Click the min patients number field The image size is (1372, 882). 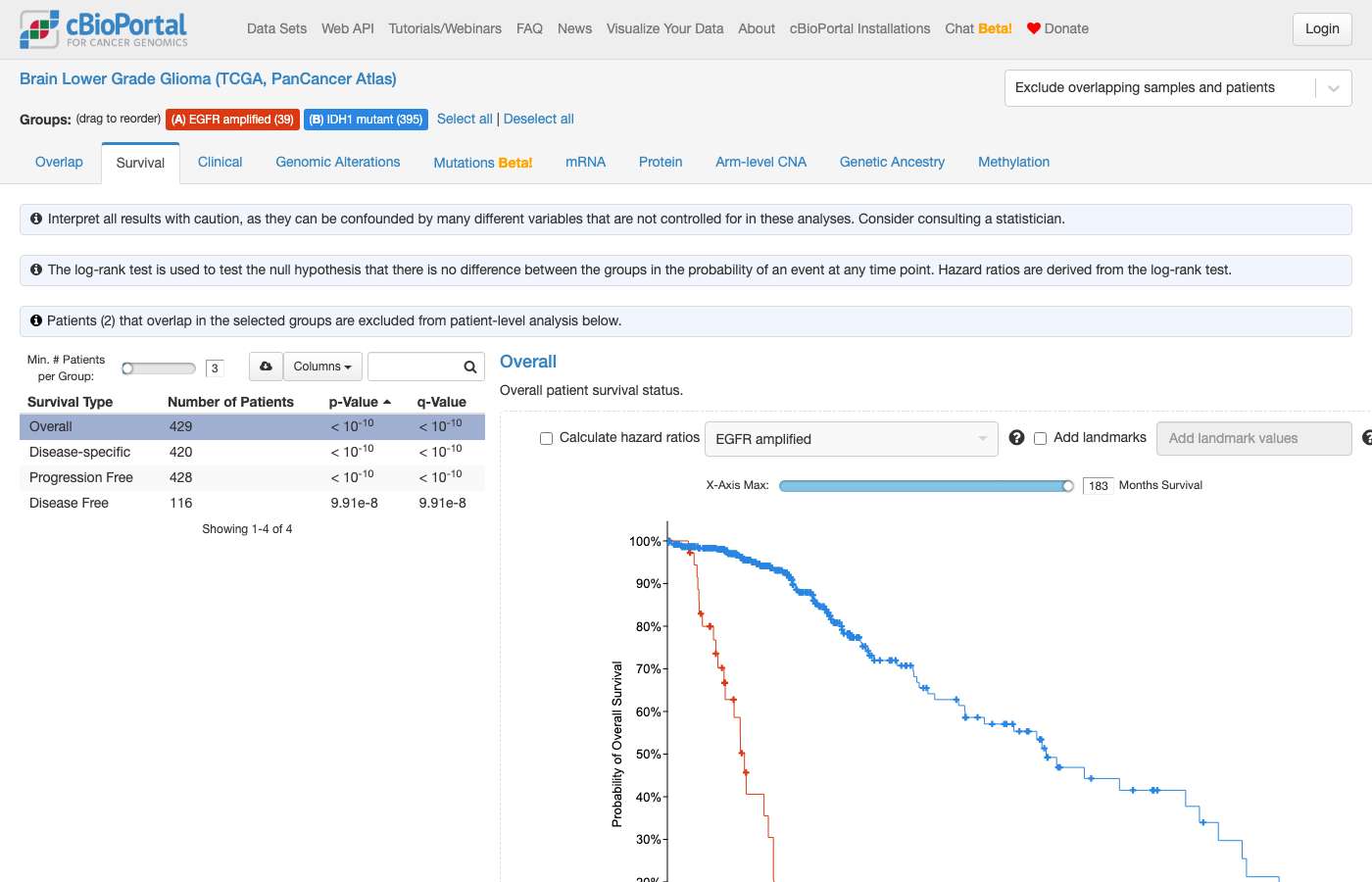[x=215, y=368]
